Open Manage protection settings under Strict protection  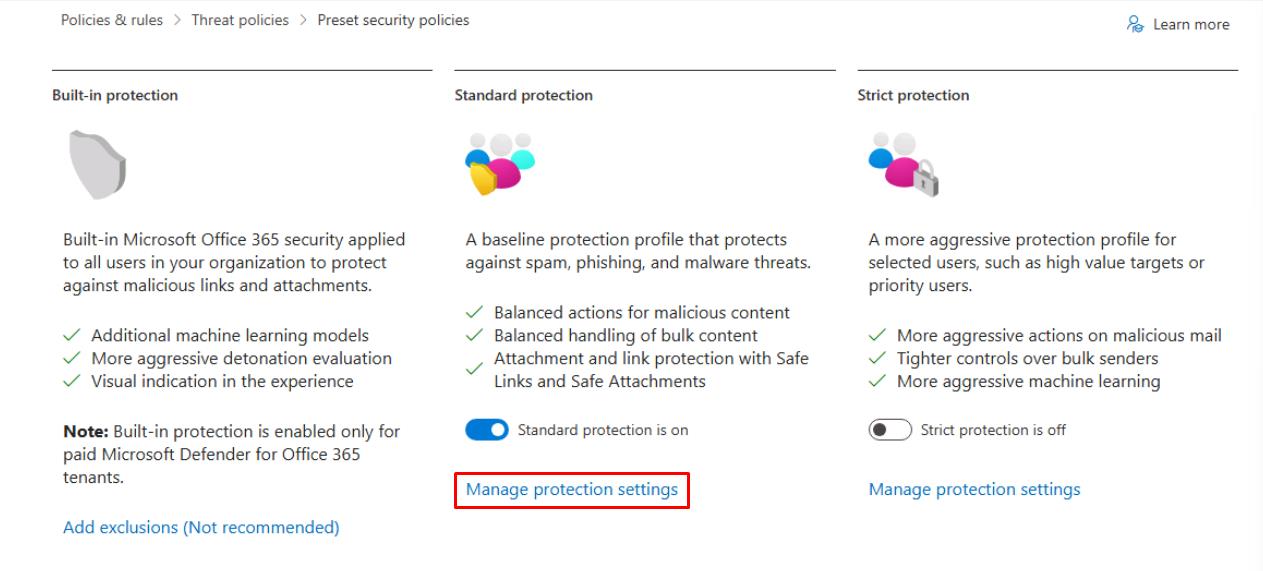[x=974, y=490]
